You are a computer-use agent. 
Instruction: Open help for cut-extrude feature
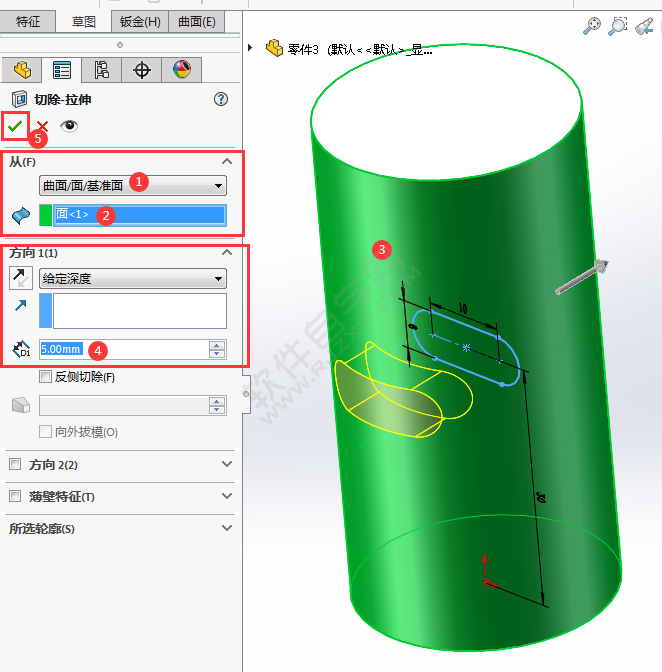pos(221,99)
